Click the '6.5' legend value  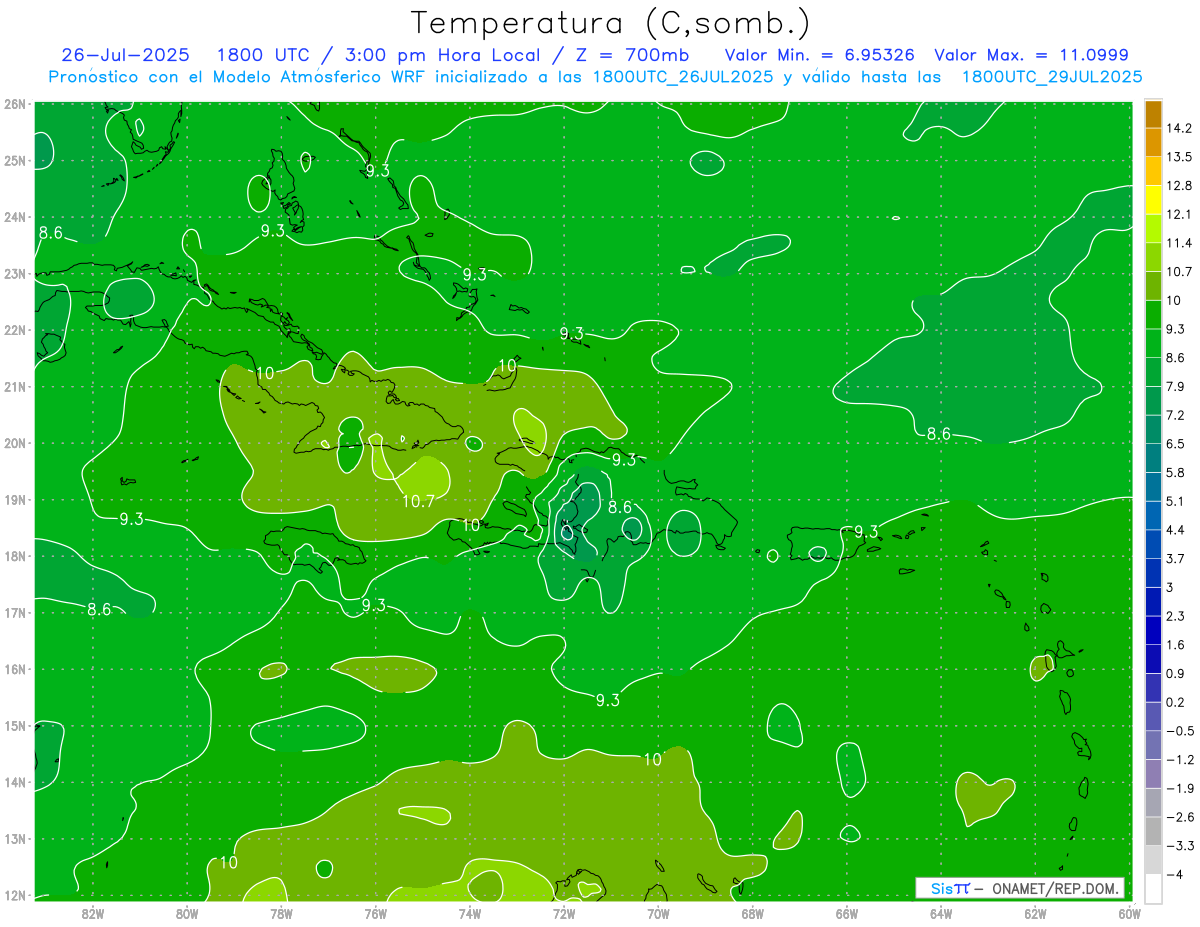(1176, 444)
